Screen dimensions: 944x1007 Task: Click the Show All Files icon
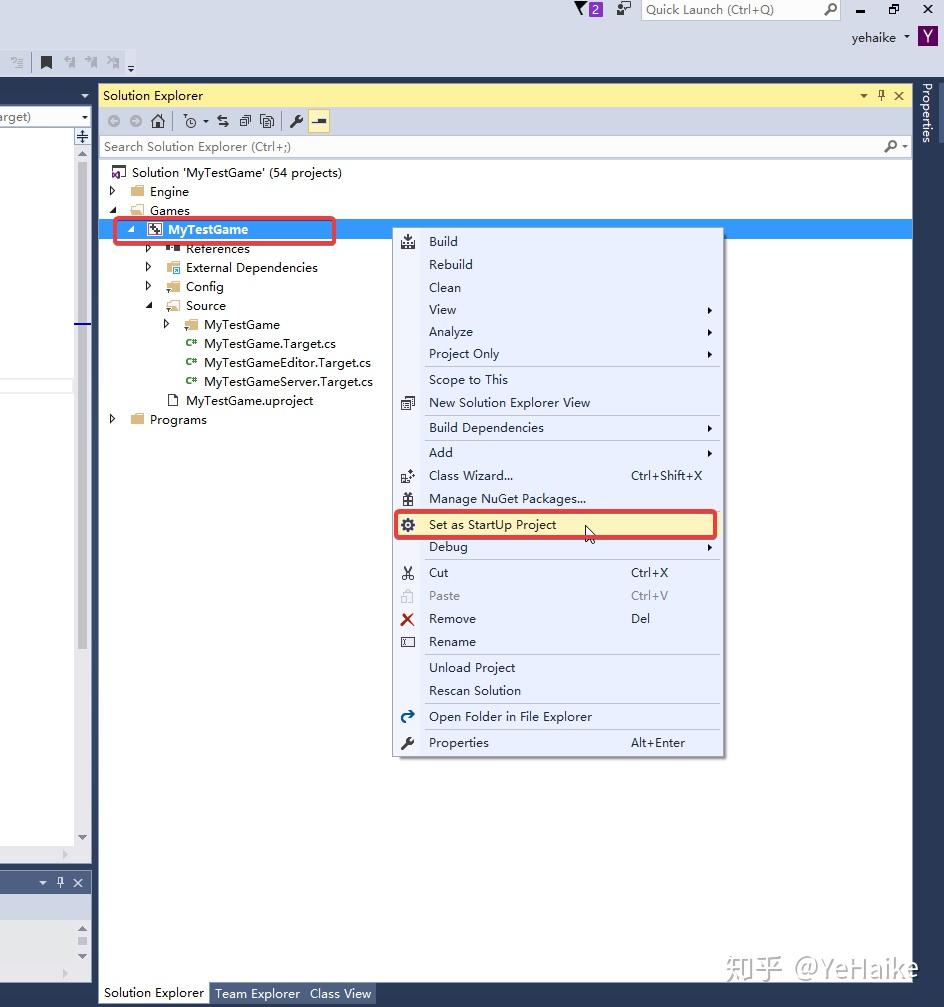coord(267,121)
